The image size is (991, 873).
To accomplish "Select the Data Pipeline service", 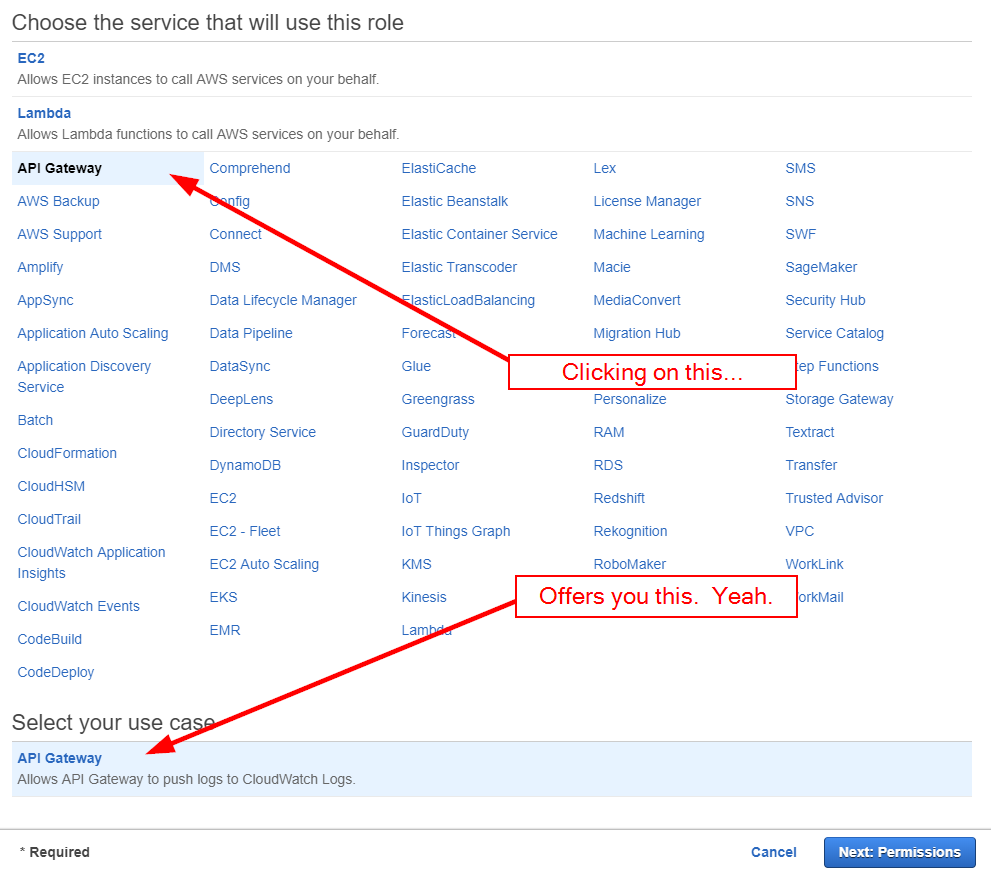I will (x=250, y=333).
